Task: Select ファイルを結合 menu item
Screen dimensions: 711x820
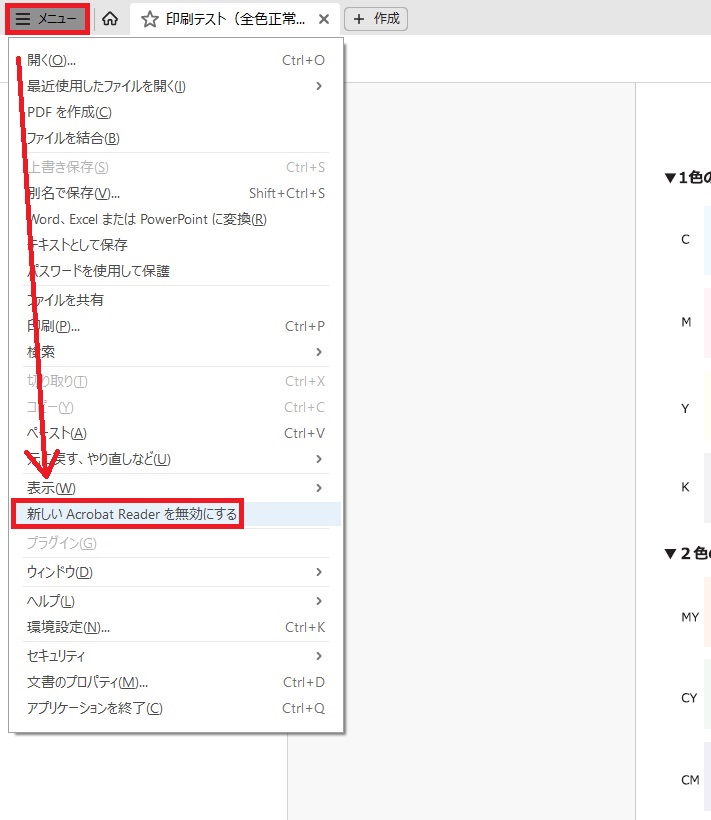Action: (x=73, y=138)
